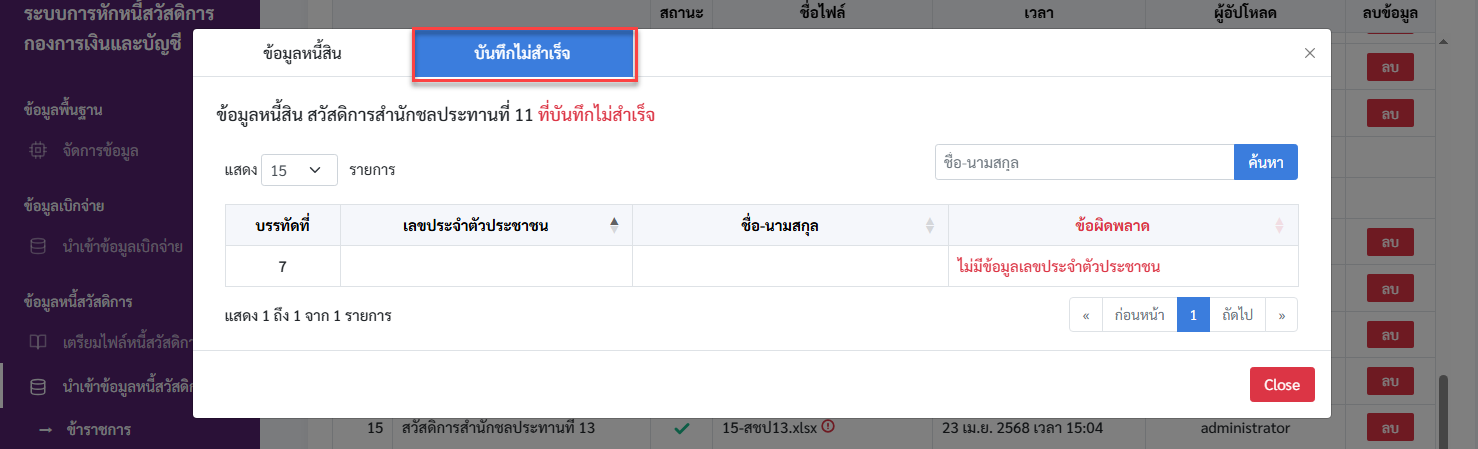Click ลบ button in the administrator row
This screenshot has width=1478, height=449.
click(1390, 428)
